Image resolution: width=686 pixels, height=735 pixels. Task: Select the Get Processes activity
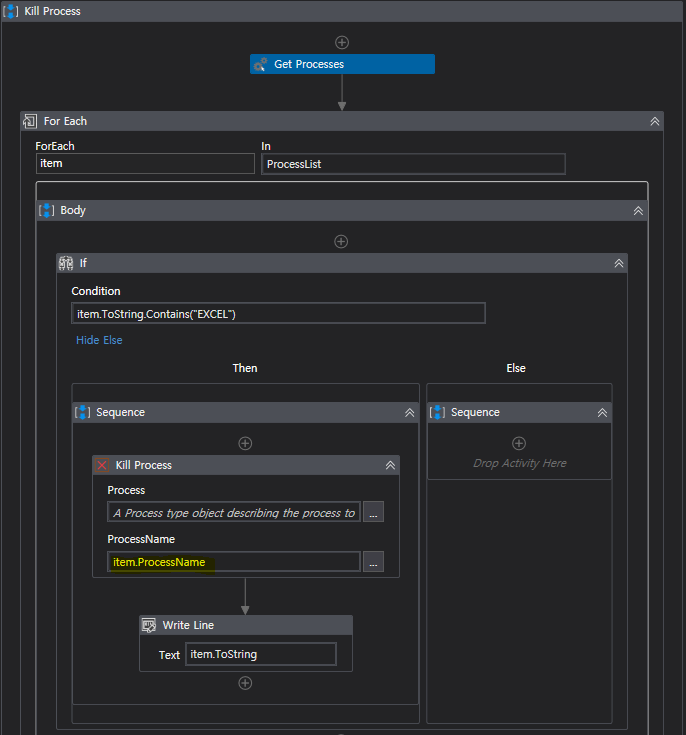[x=342, y=64]
